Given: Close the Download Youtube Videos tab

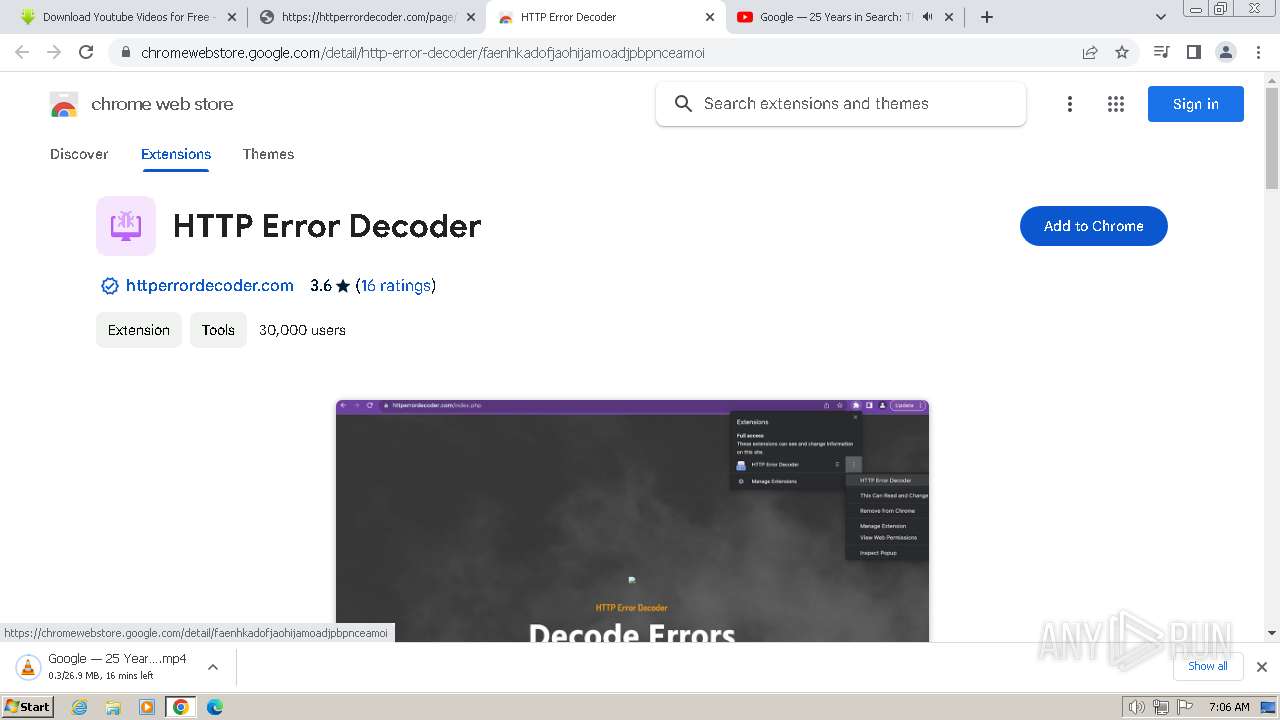Looking at the screenshot, I should point(231,17).
